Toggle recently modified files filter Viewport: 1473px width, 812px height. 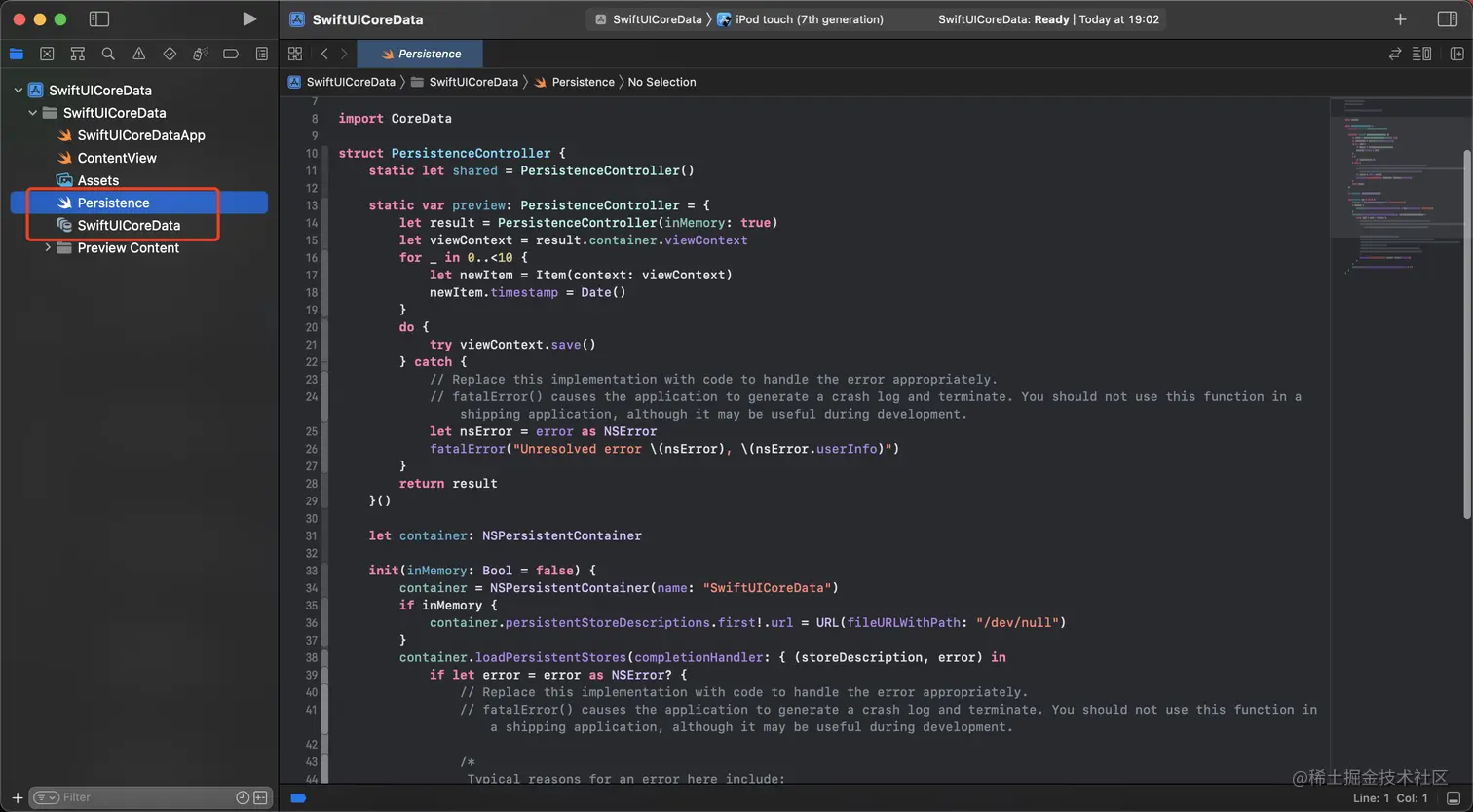[243, 797]
